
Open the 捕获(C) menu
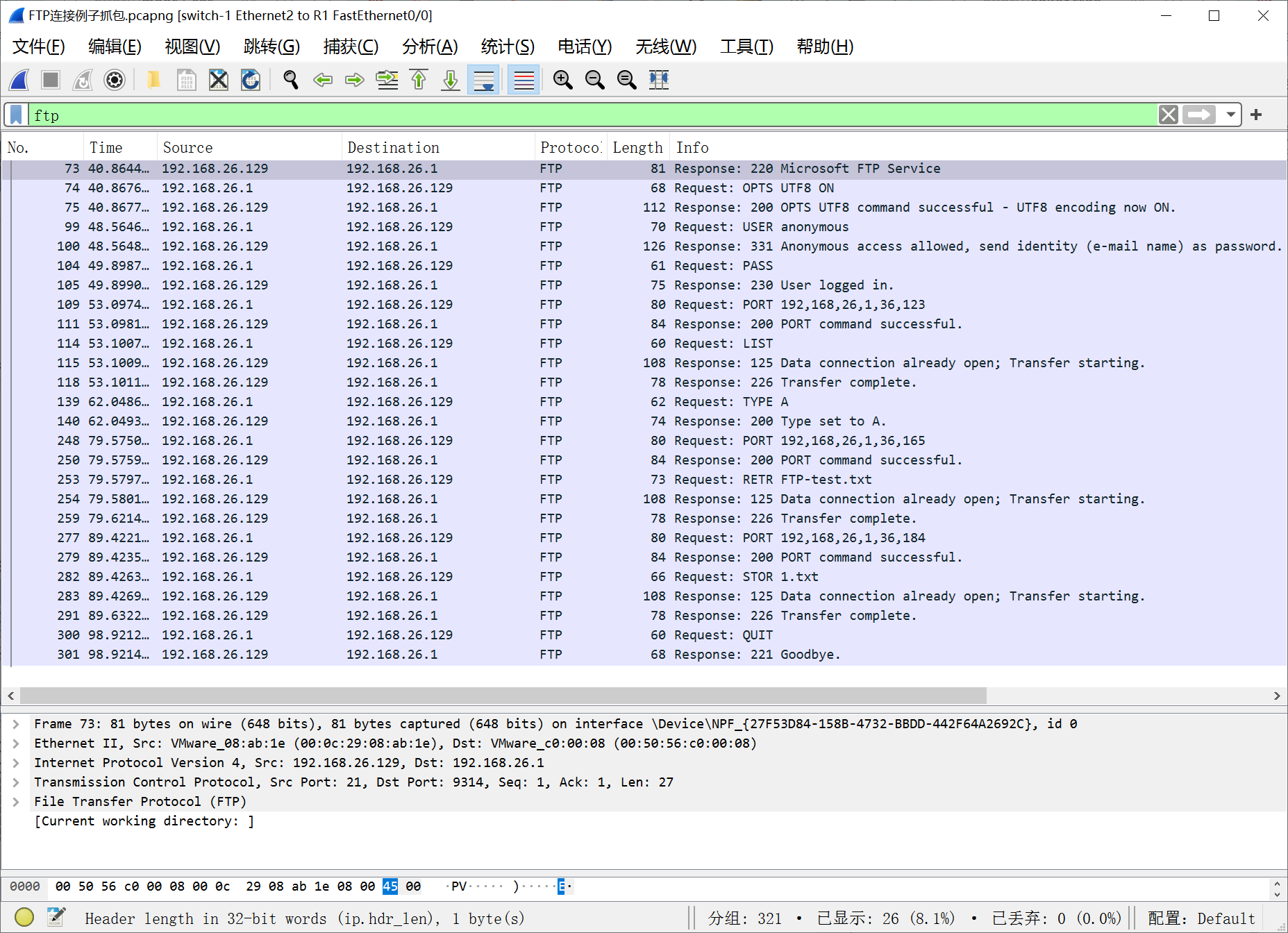click(x=351, y=47)
